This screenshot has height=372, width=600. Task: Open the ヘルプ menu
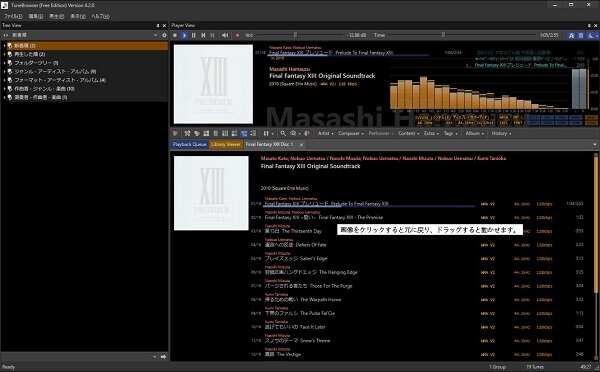click(x=100, y=16)
